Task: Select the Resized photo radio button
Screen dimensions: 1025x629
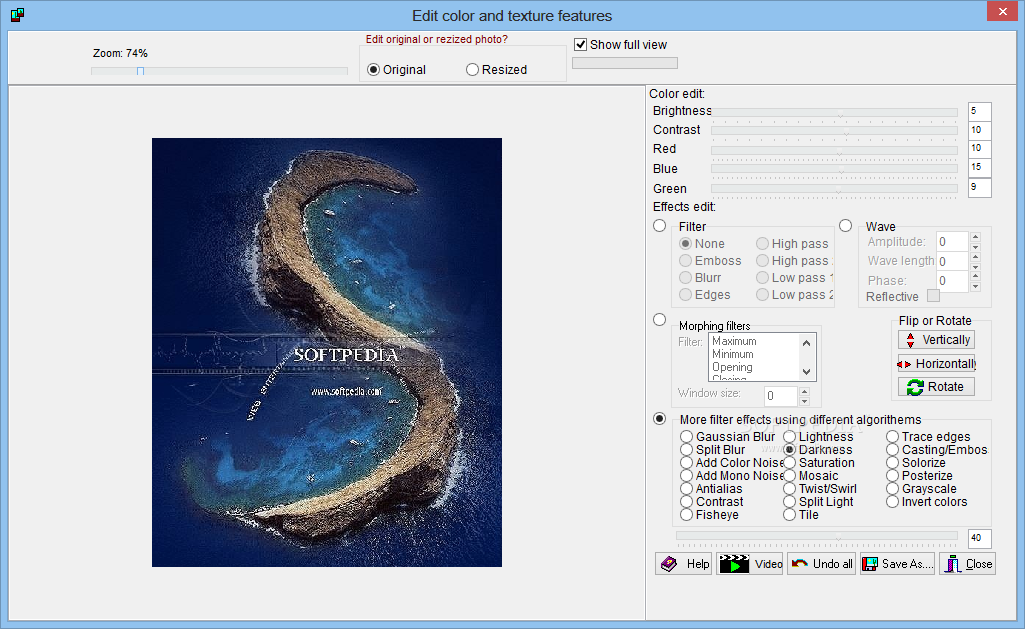Action: tap(472, 69)
